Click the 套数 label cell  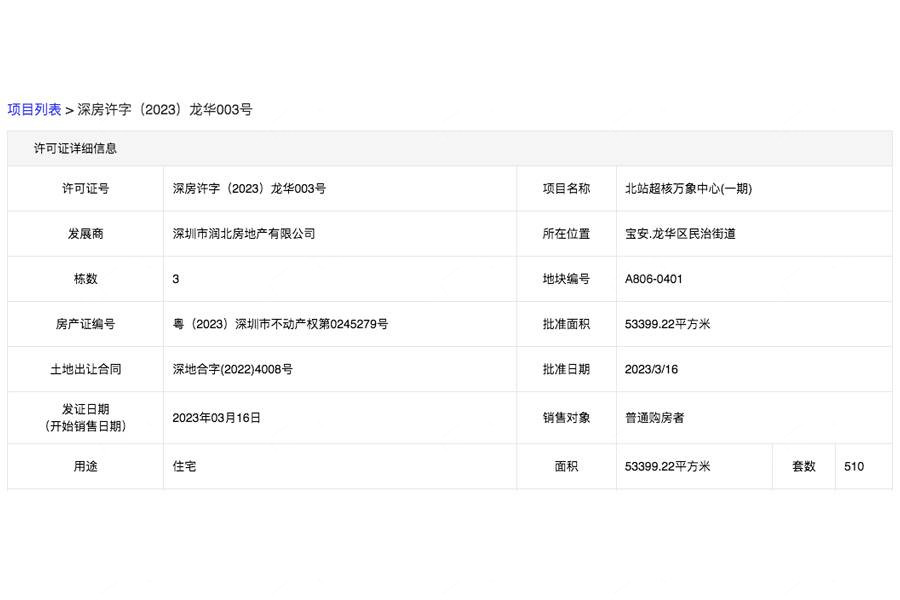804,466
